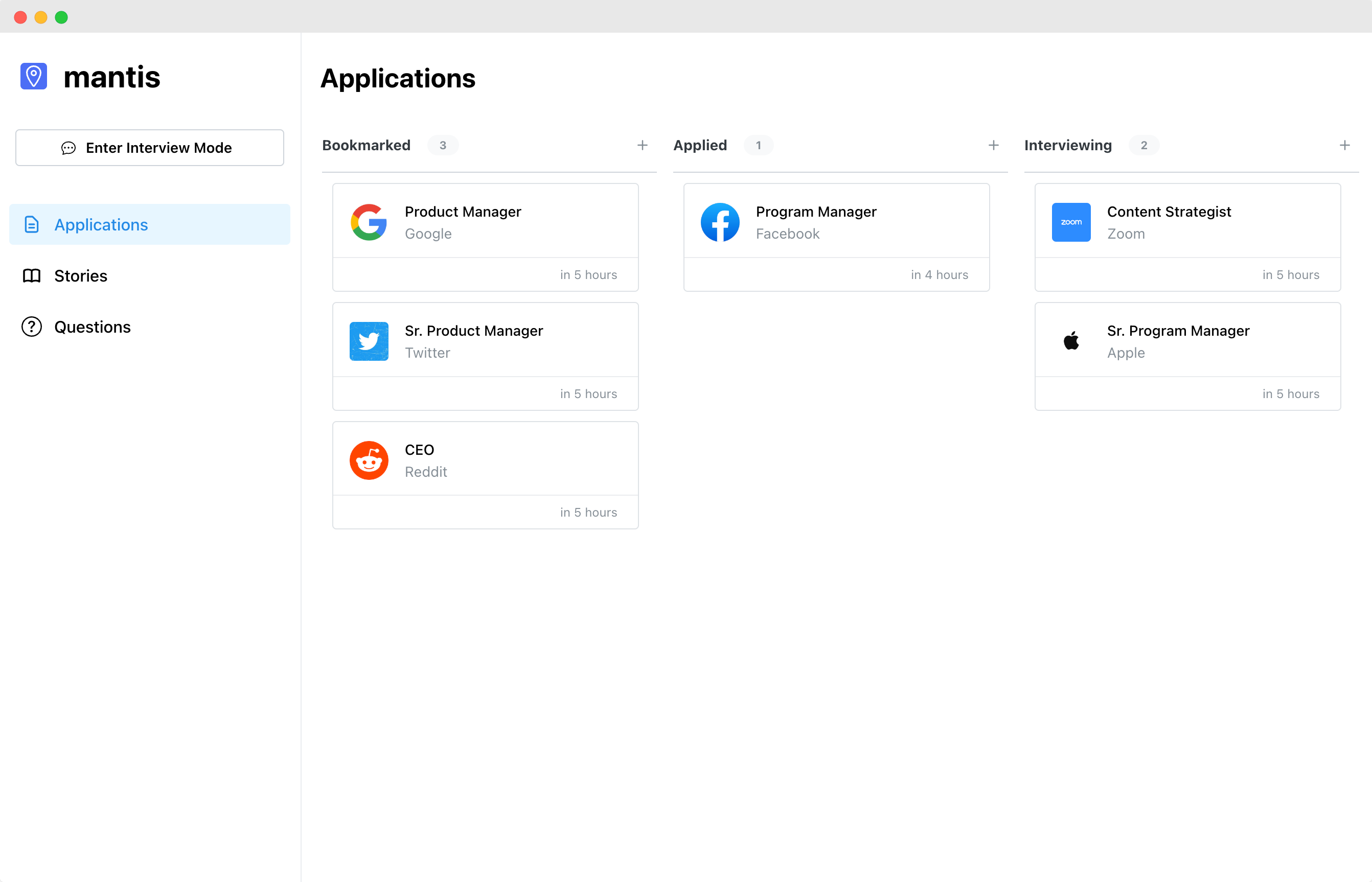Open the Sr. Program Manager Apple card
The image size is (1372, 882).
tap(1188, 356)
